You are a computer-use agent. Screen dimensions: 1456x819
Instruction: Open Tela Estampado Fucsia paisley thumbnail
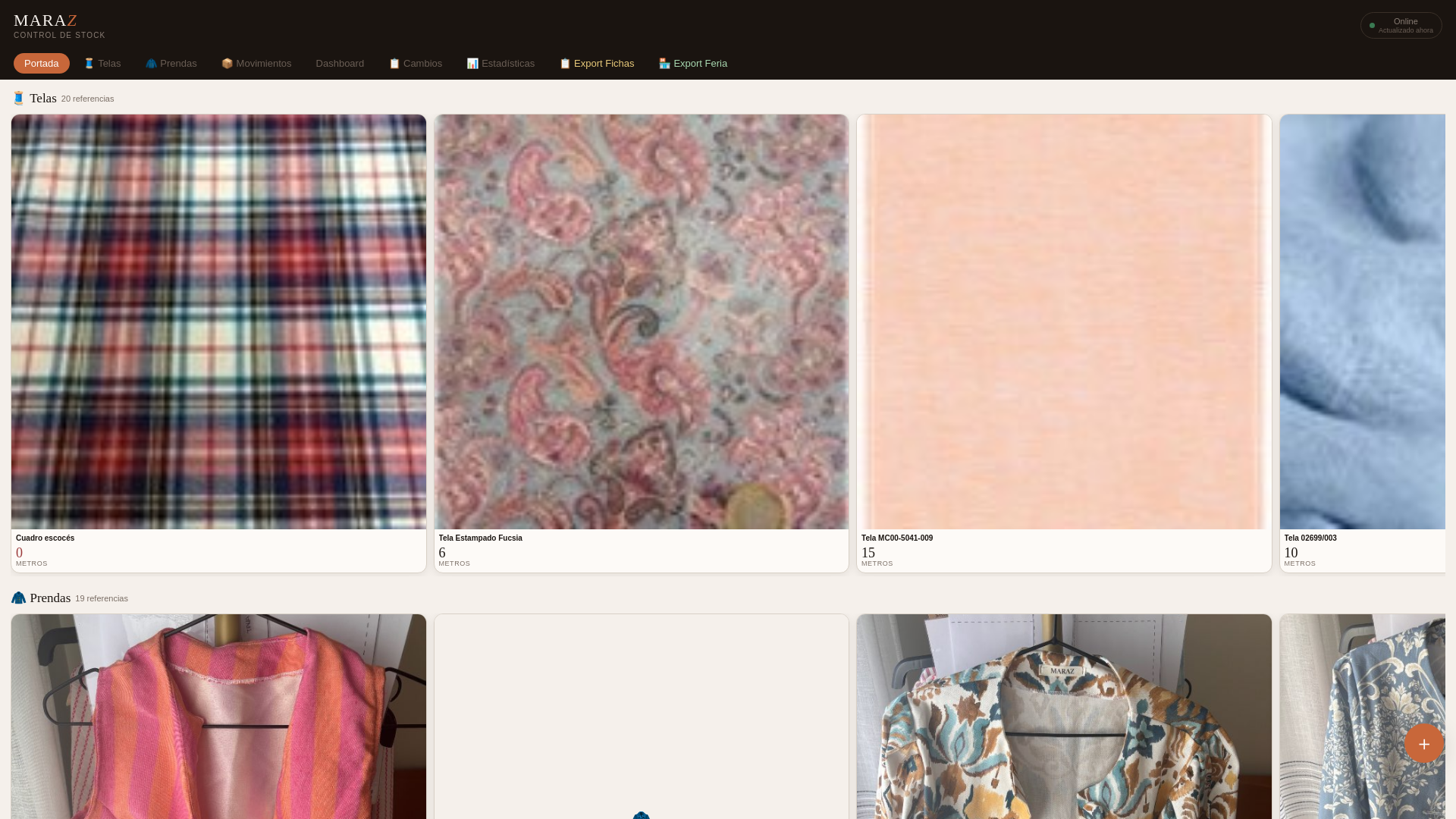641,322
